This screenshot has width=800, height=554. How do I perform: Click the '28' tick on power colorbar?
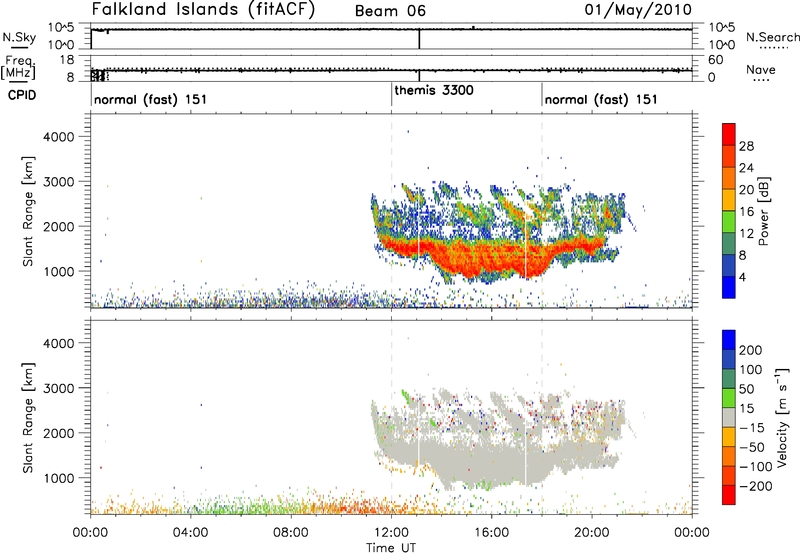(746, 146)
